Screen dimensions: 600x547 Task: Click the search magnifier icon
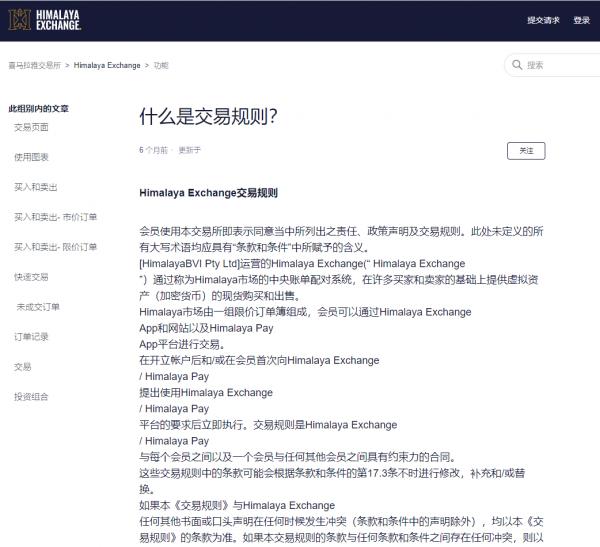pos(517,65)
